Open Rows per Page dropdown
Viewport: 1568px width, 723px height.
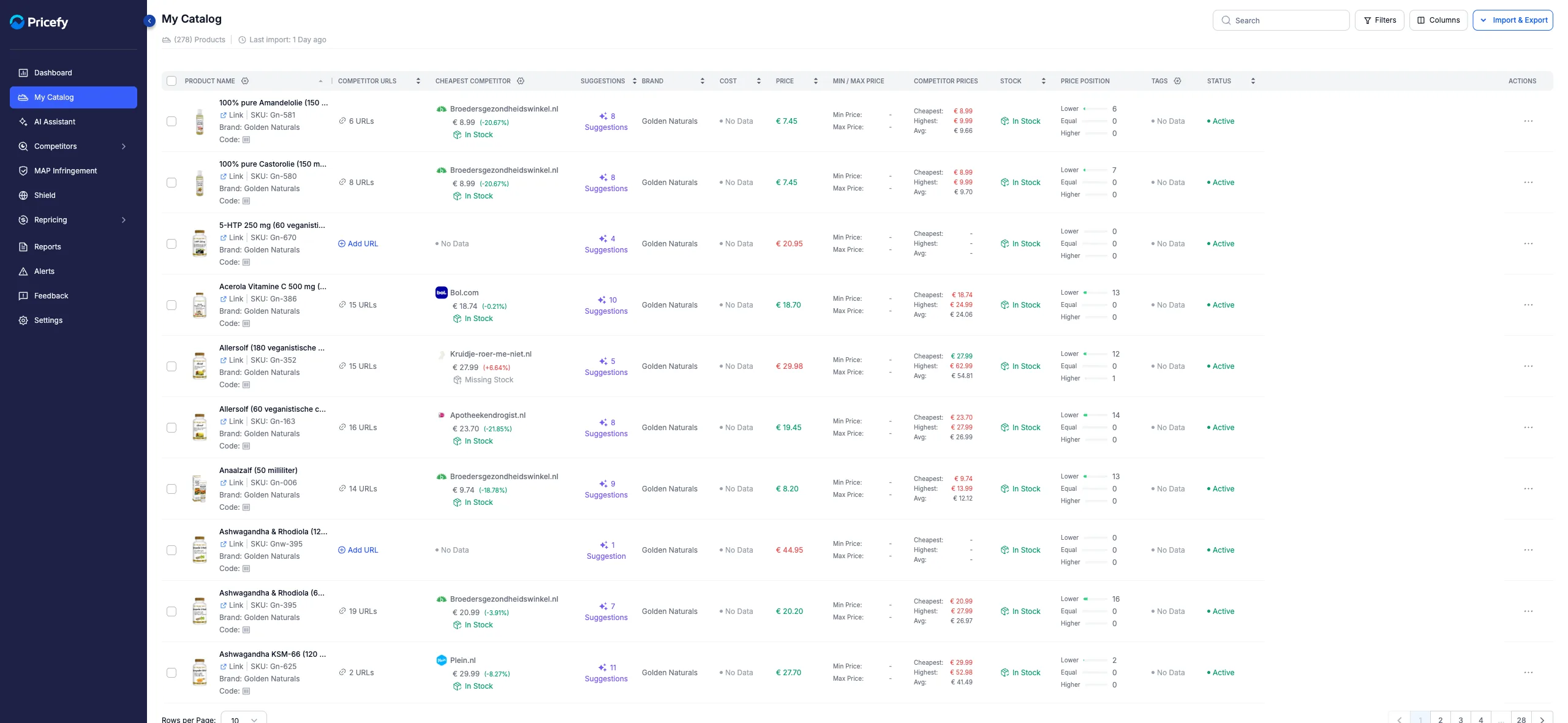244,718
